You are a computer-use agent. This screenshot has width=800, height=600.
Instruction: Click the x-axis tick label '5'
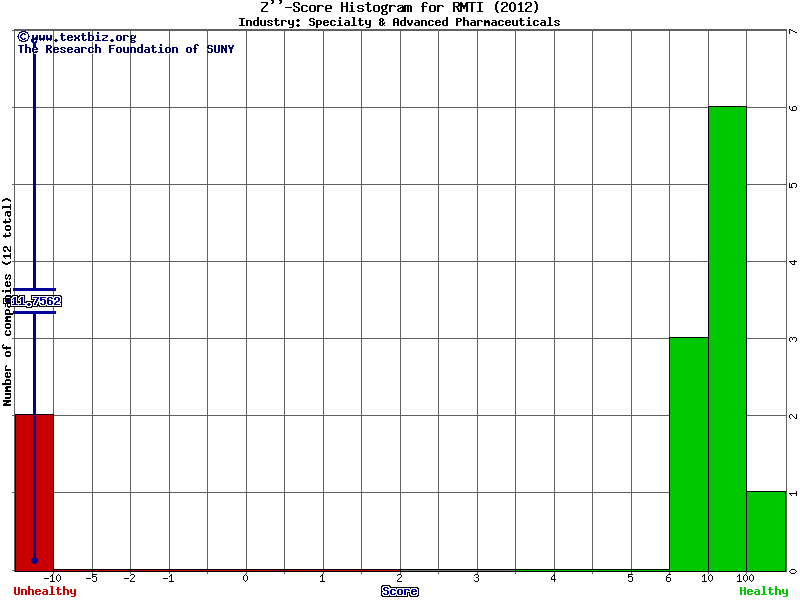click(631, 578)
